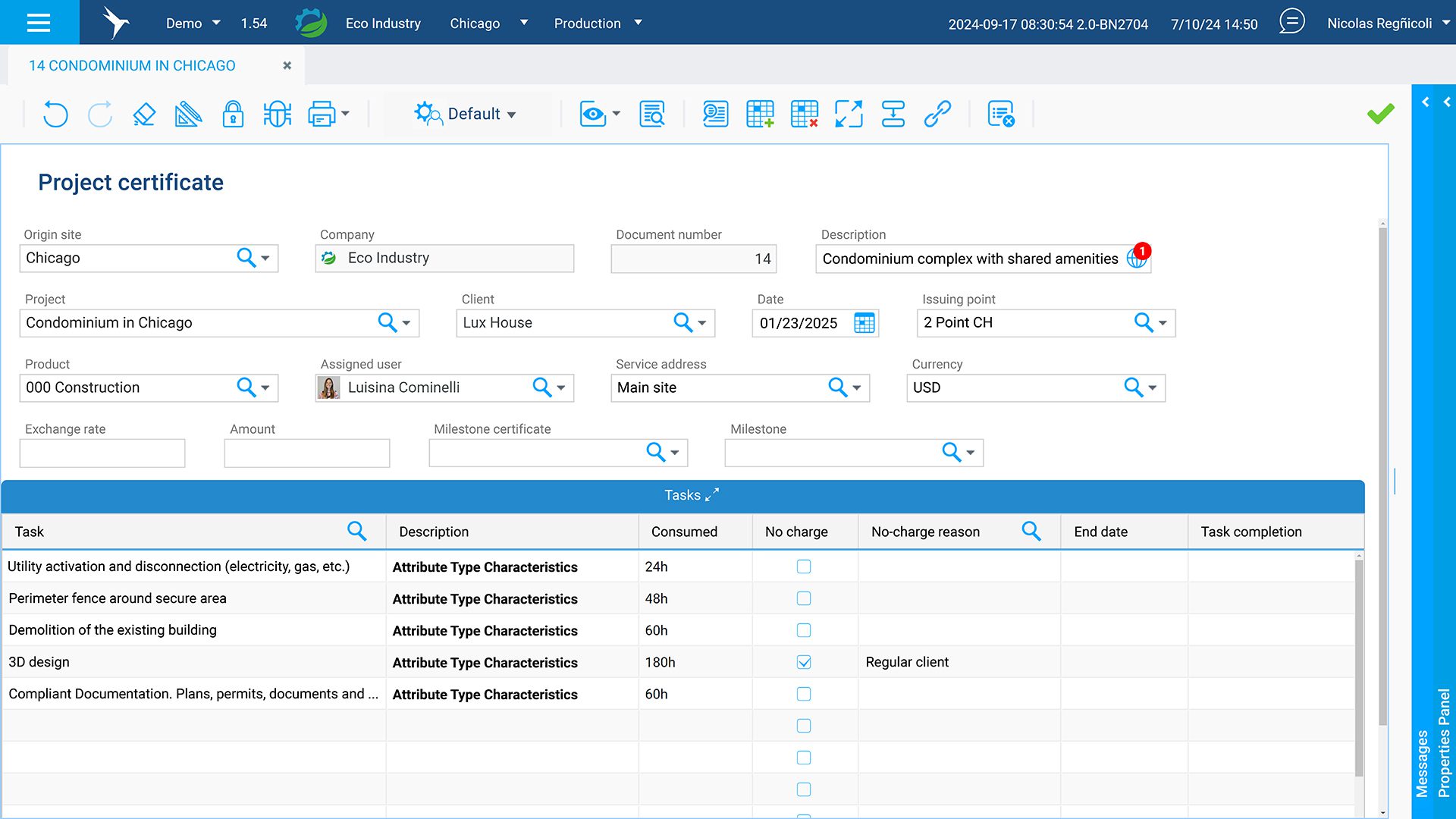Screen dimensions: 1456x819
Task: Open the calendar date picker
Action: (864, 323)
